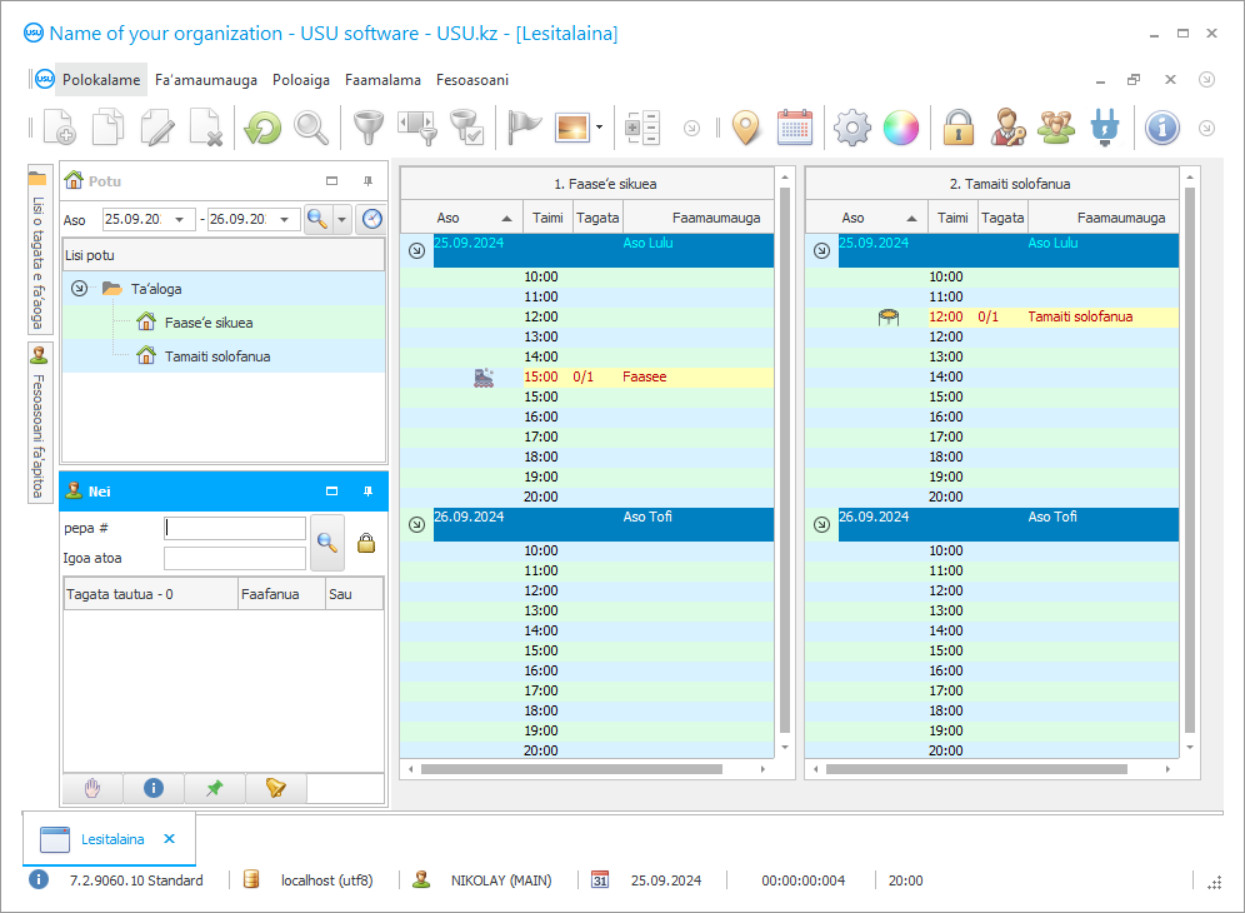Open the Fa'amaumauga menu
Viewport: 1245px width, 913px height.
click(x=206, y=80)
